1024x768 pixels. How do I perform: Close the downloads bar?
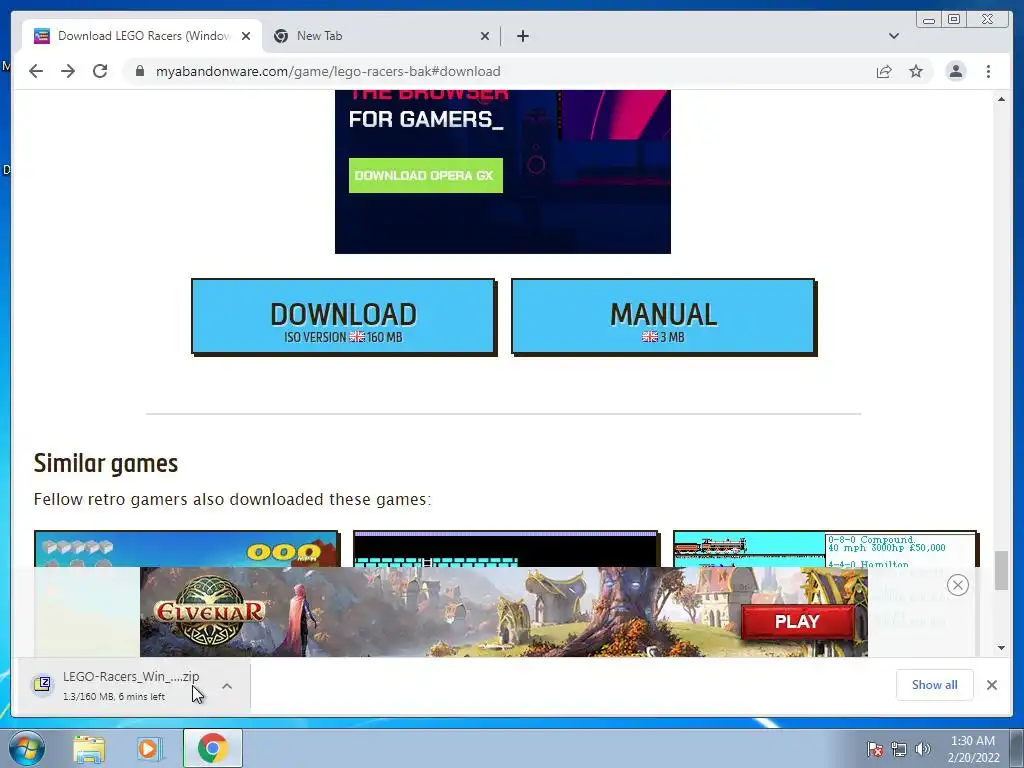pos(991,684)
